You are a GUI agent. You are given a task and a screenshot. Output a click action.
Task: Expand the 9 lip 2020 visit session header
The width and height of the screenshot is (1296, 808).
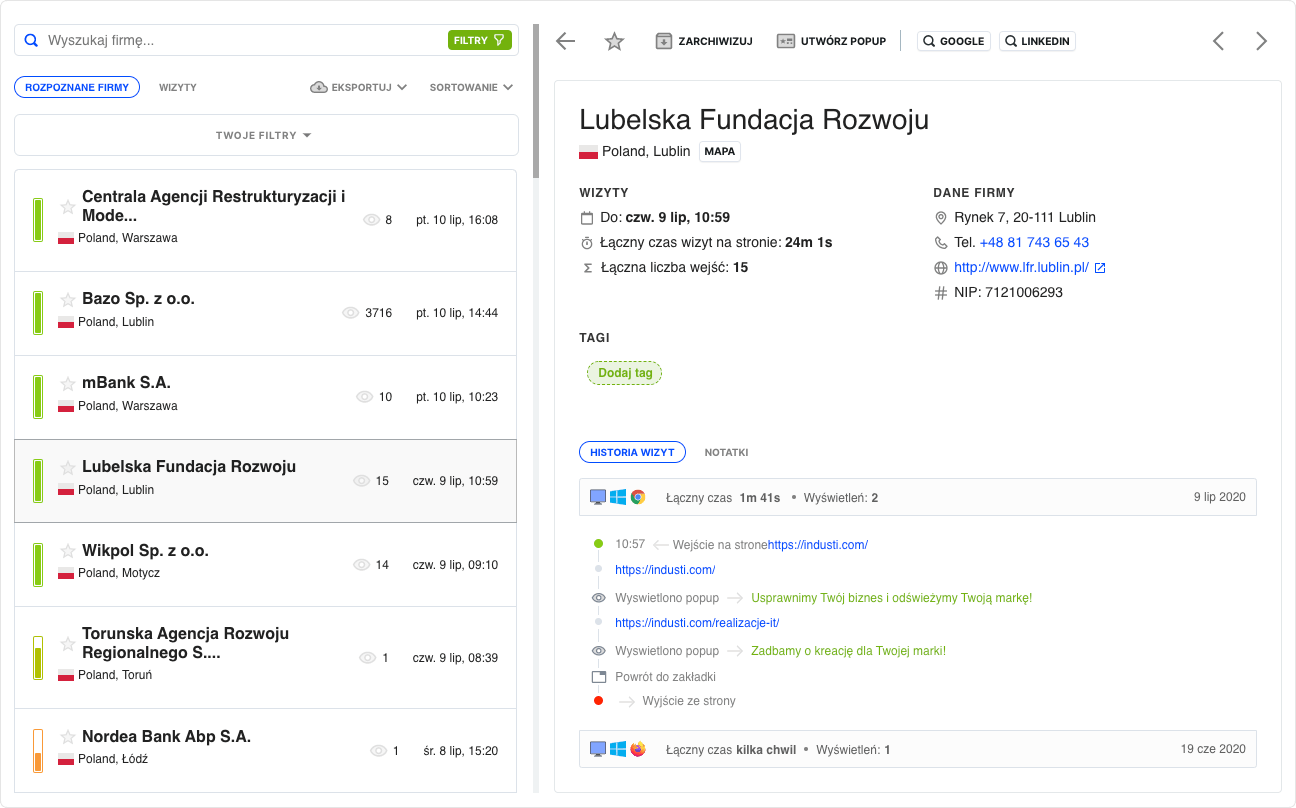[x=917, y=497]
